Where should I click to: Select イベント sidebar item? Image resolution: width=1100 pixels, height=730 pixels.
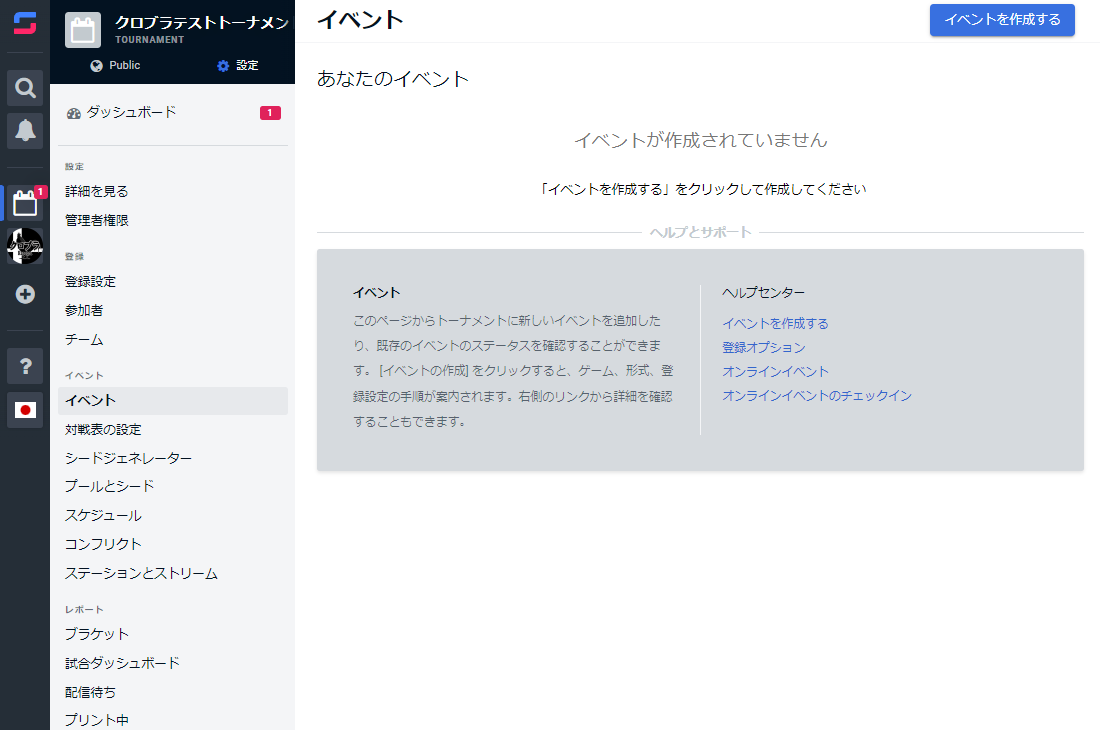(x=173, y=400)
